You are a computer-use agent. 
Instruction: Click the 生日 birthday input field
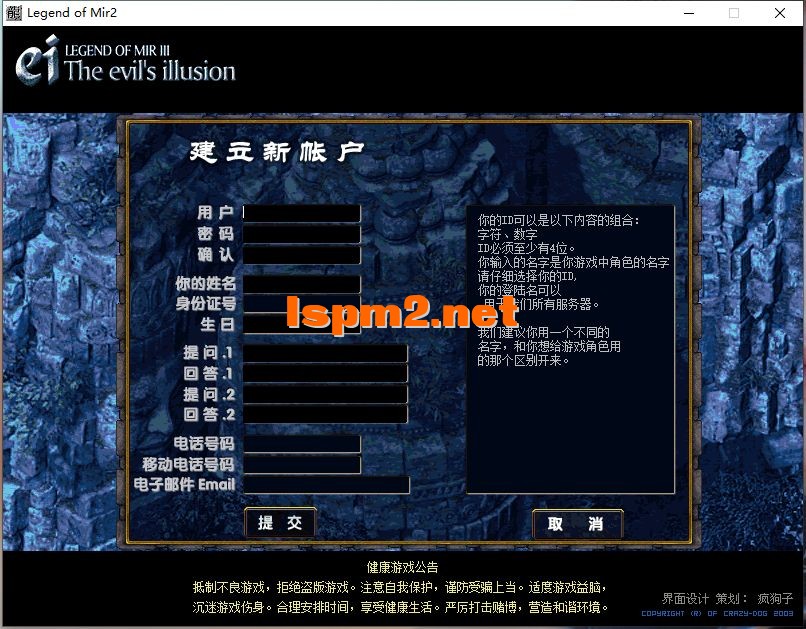(x=302, y=325)
